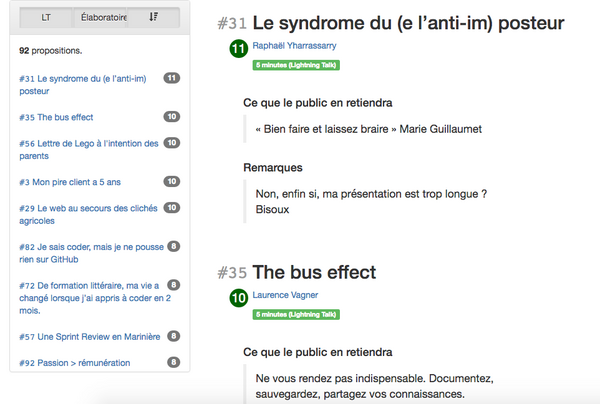Visit author Laurence Vagner's profile link

tap(285, 295)
